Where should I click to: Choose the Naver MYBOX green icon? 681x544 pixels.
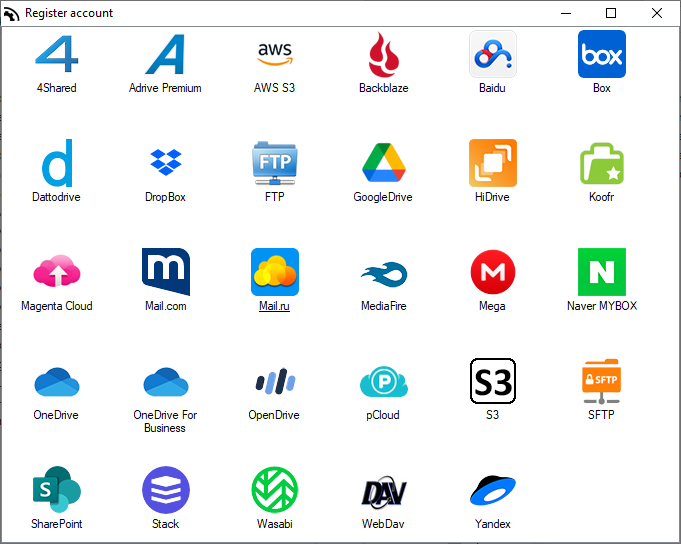click(602, 272)
